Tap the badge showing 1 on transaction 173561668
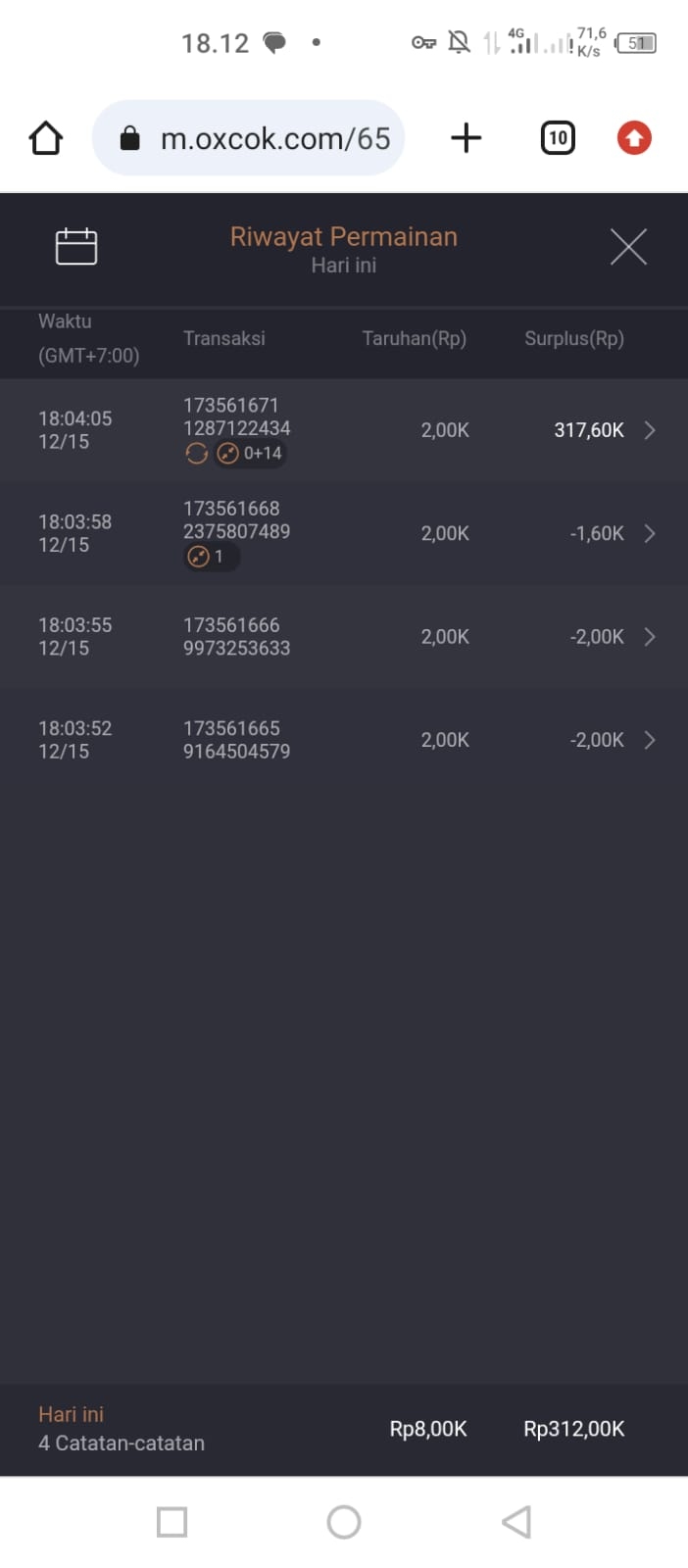This screenshot has width=688, height=1568. pyautogui.click(x=209, y=557)
